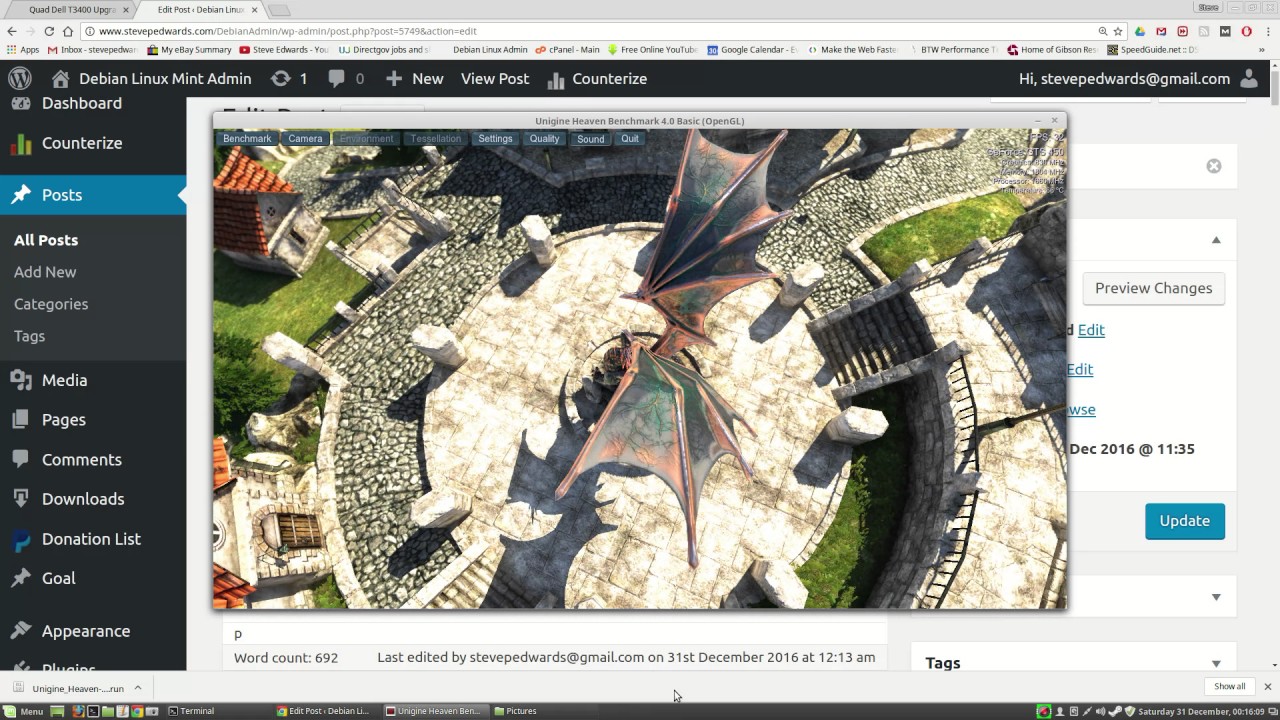Open Comments in the sidebar
This screenshot has height=720, width=1280.
[81, 460]
